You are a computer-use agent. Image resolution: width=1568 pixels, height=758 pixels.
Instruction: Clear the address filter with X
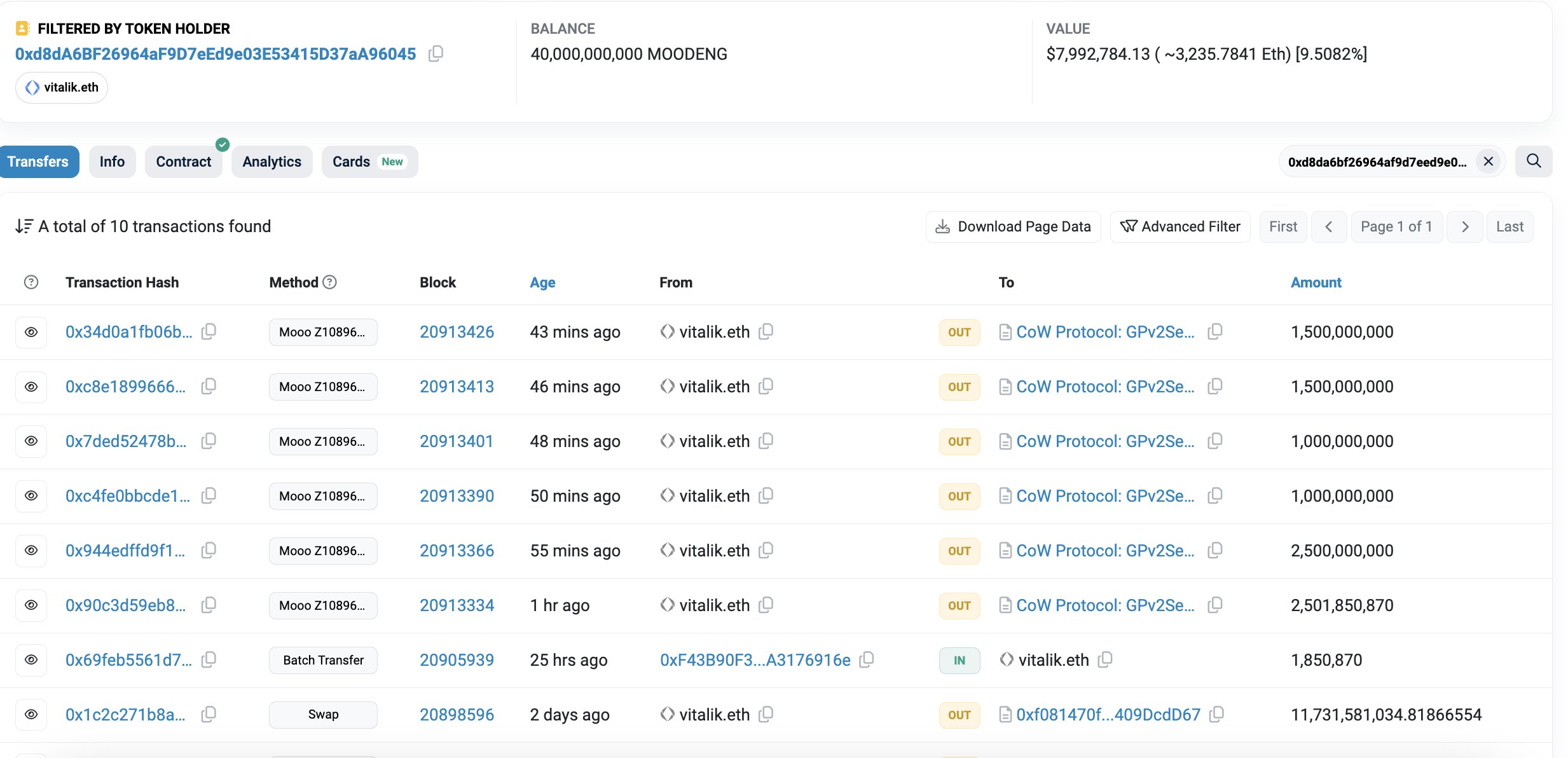pos(1488,162)
